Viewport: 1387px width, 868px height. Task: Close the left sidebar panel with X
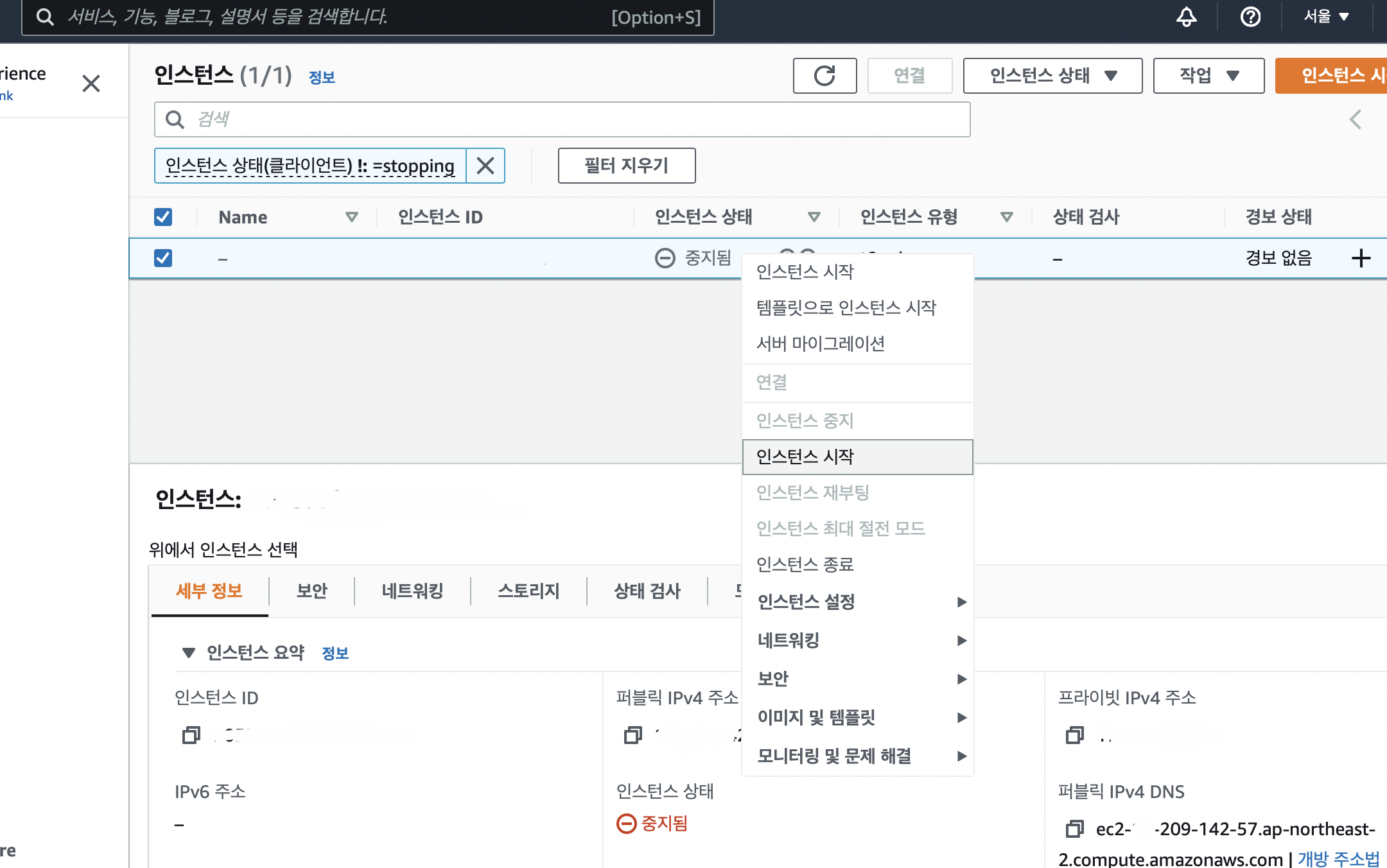coord(91,83)
